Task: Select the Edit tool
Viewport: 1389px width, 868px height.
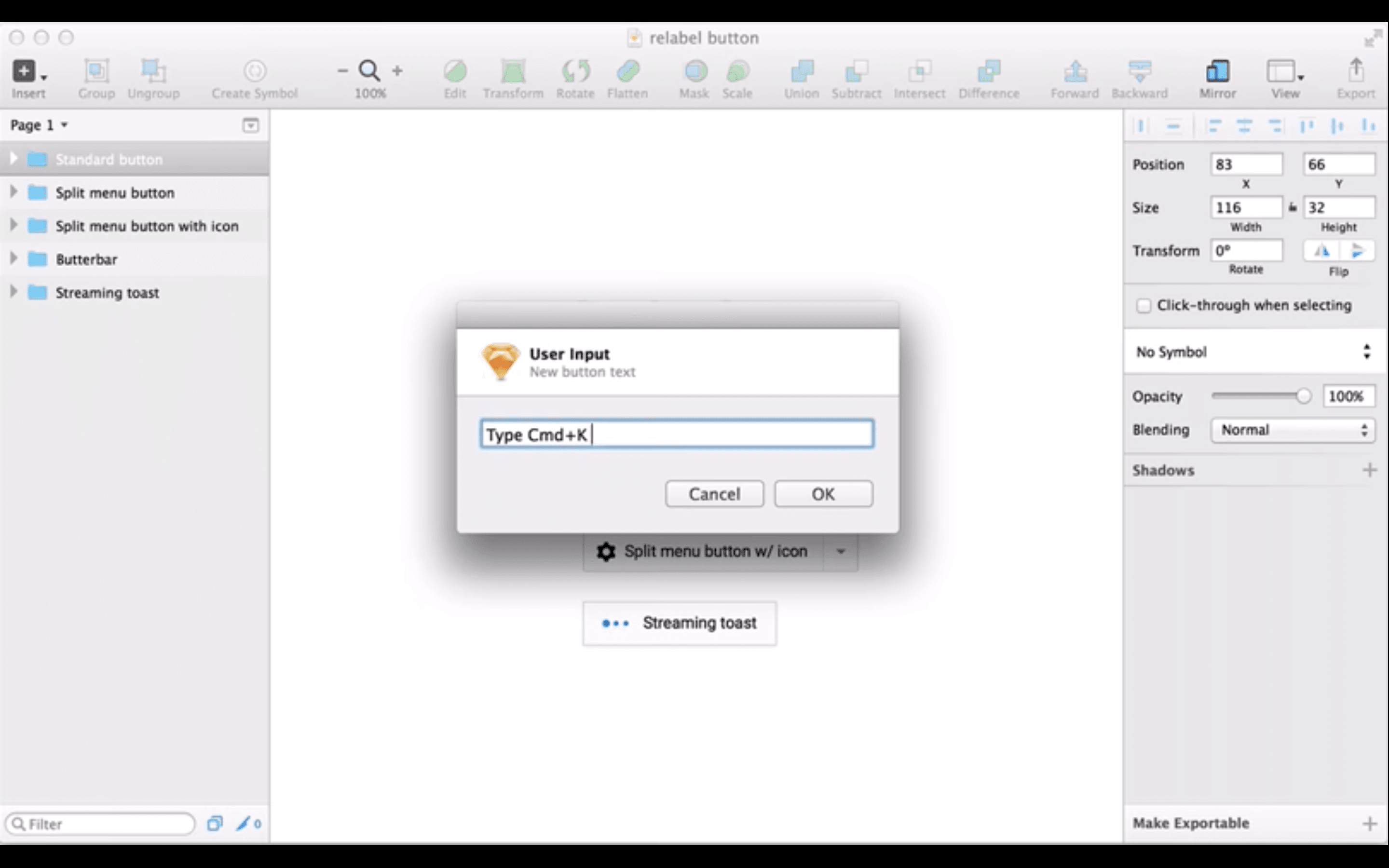Action: (455, 71)
